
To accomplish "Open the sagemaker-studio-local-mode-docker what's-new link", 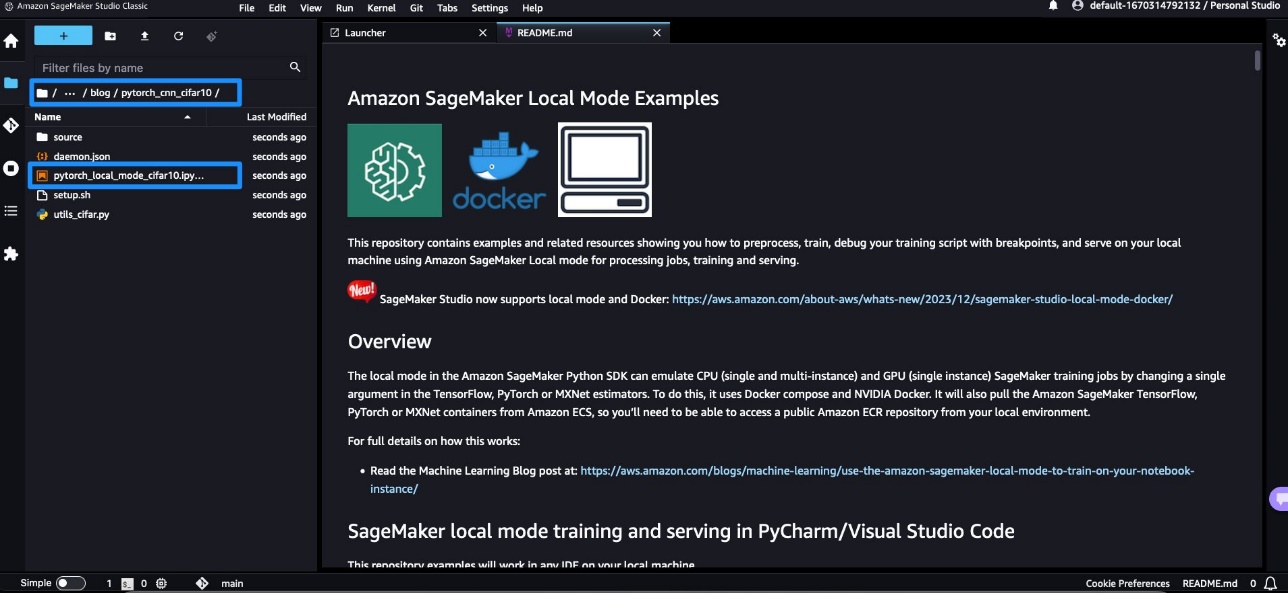I will [x=922, y=299].
